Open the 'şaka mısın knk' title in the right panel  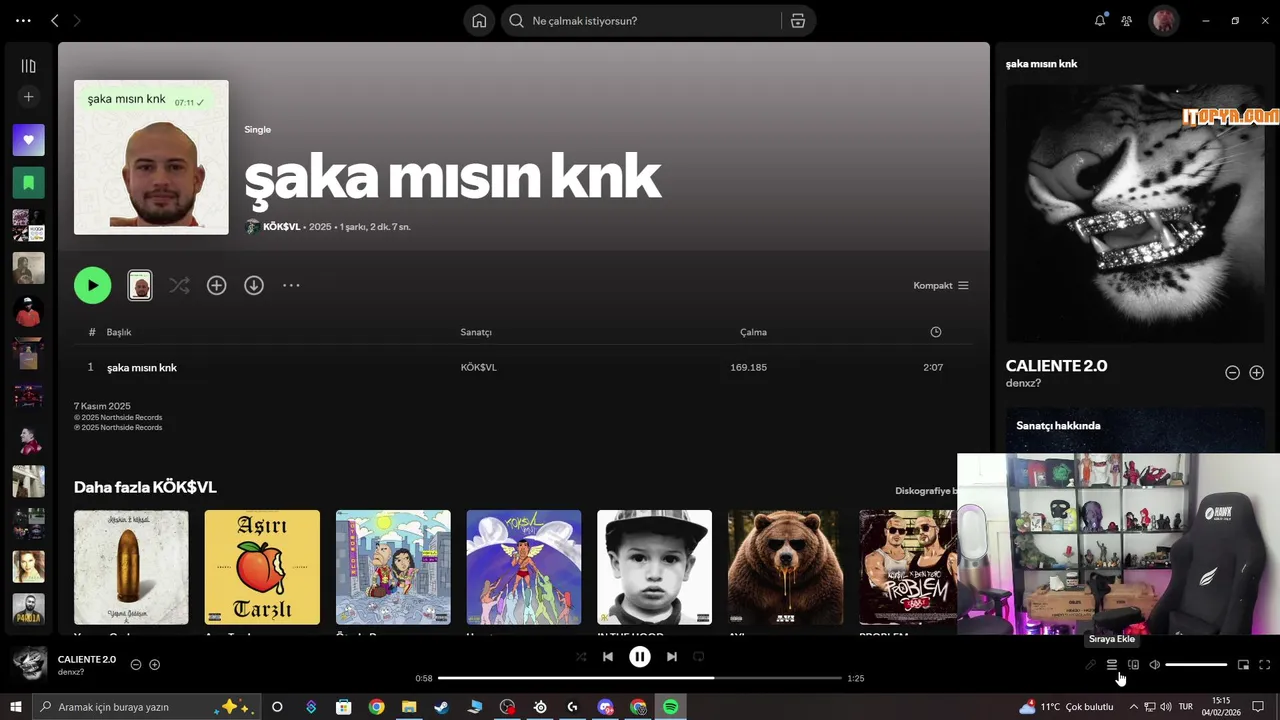pos(1041,64)
